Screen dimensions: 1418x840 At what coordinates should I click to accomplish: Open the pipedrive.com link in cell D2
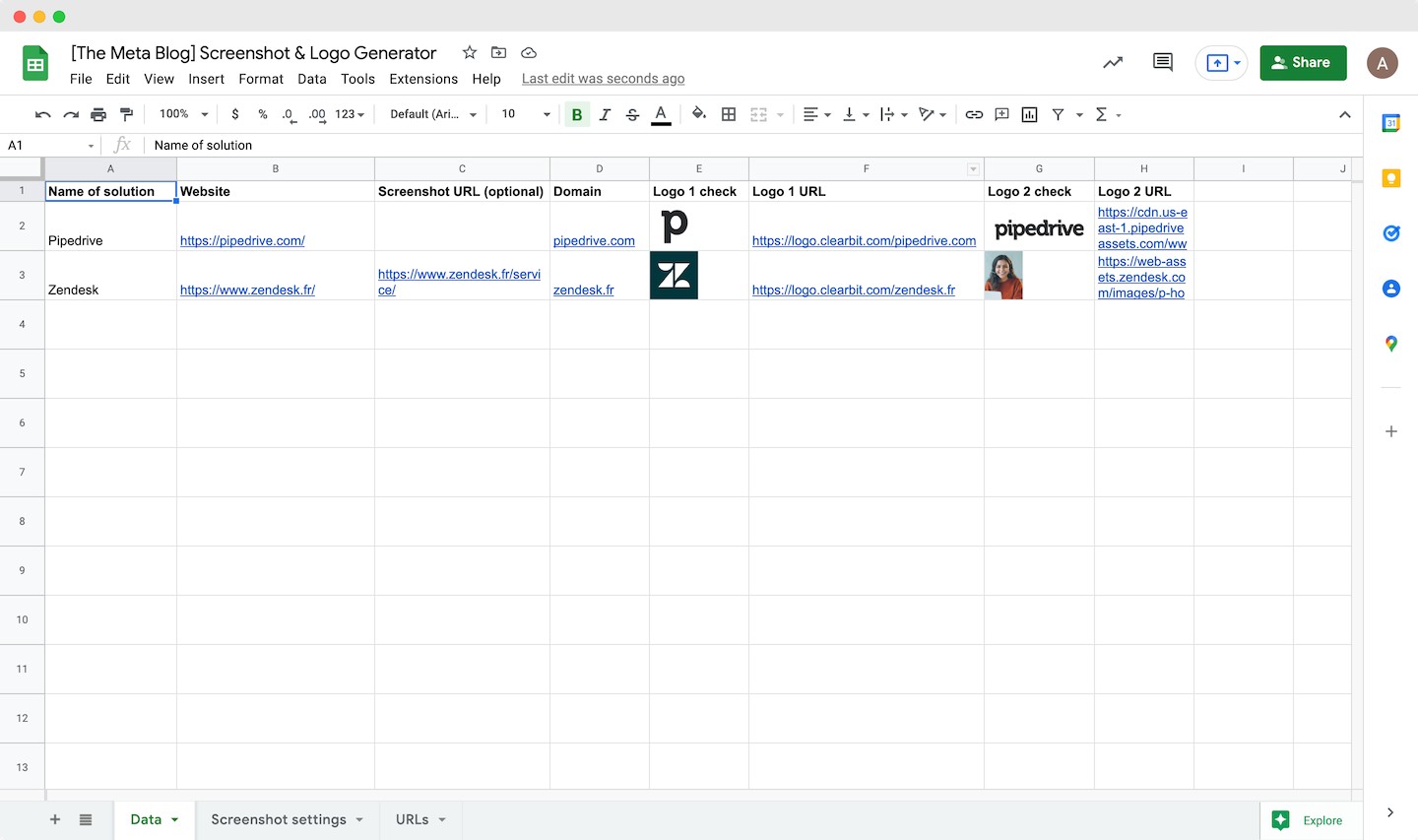click(x=595, y=240)
